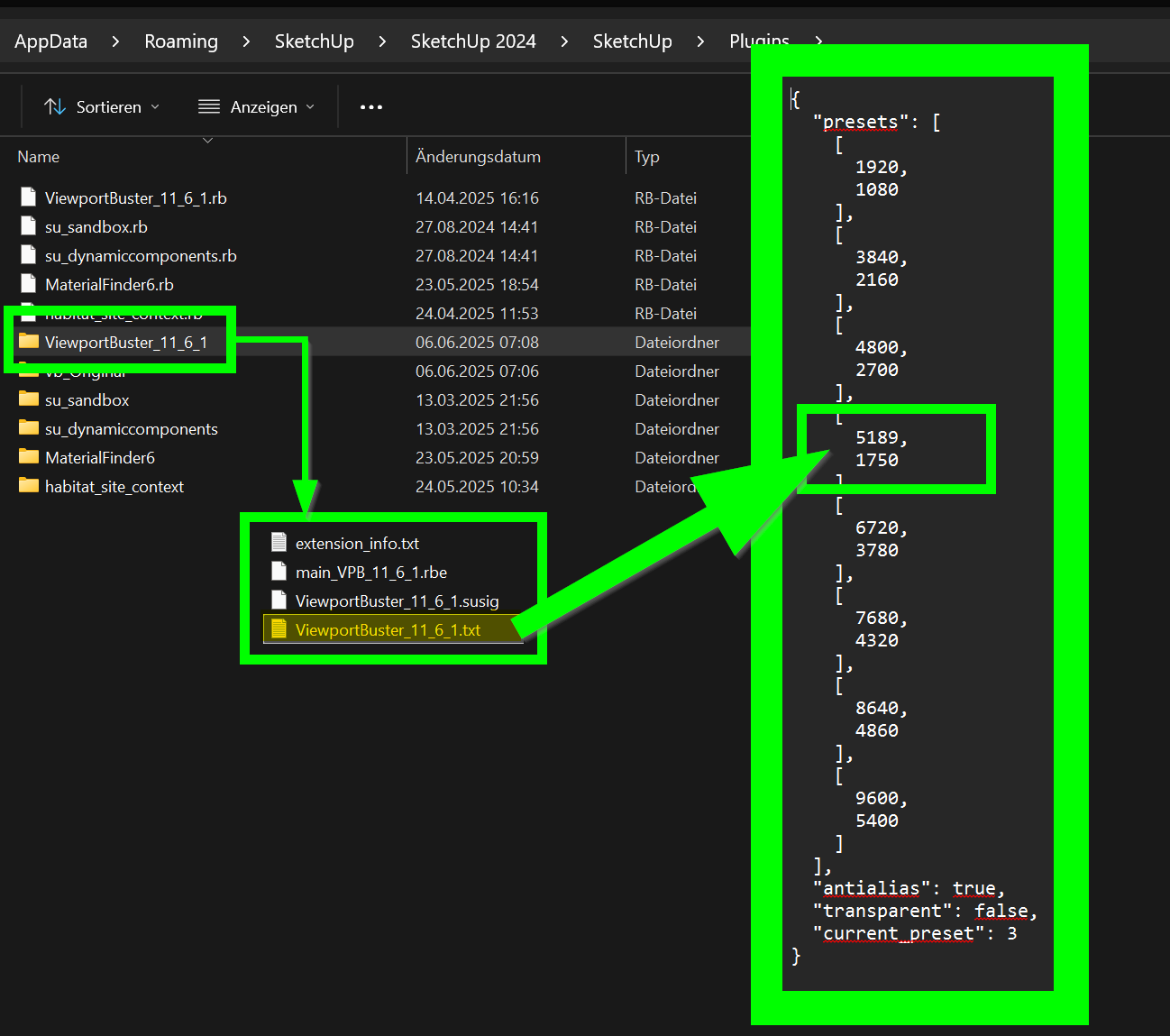Select the ViewportBuster_11_6_1 folder icon
1170x1036 pixels.
click(x=29, y=342)
